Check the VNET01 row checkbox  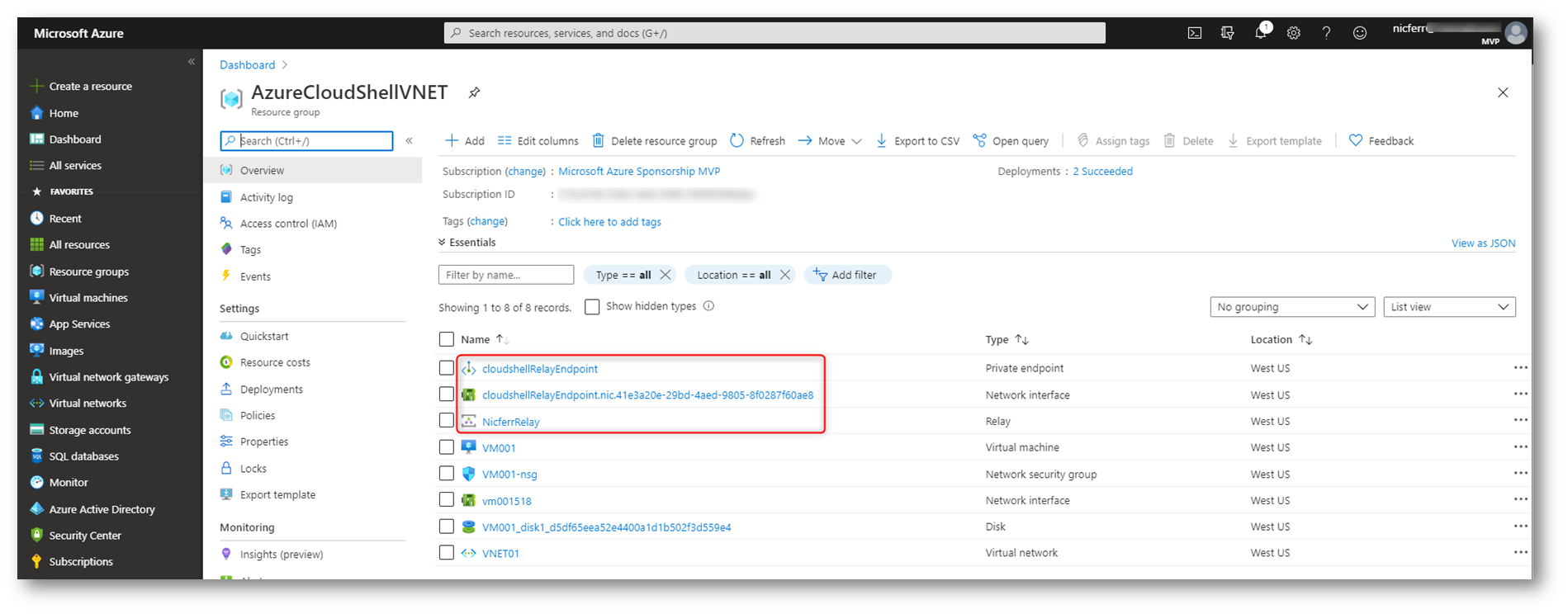coord(447,553)
